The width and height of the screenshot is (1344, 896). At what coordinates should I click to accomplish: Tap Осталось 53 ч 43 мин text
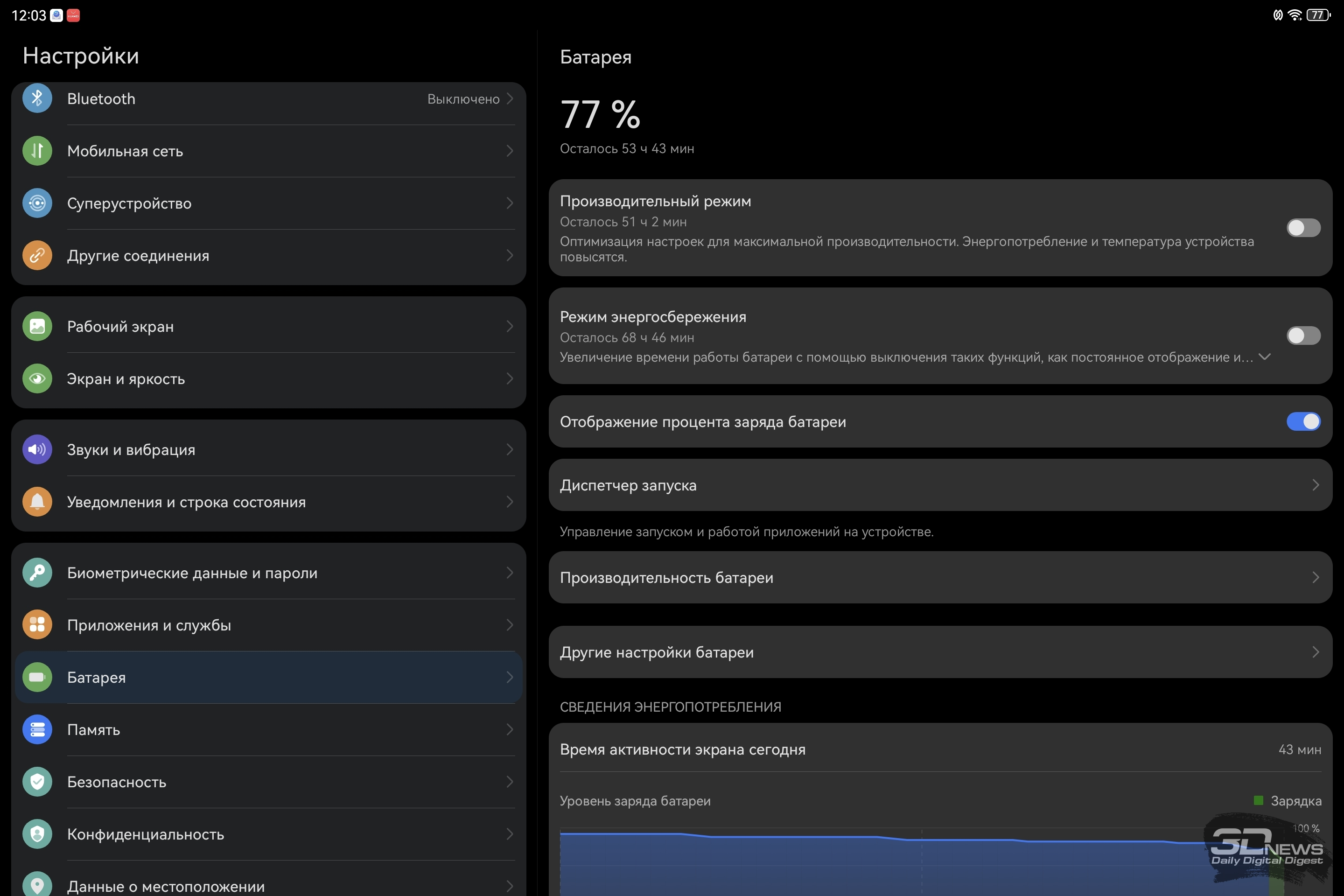pos(627,148)
